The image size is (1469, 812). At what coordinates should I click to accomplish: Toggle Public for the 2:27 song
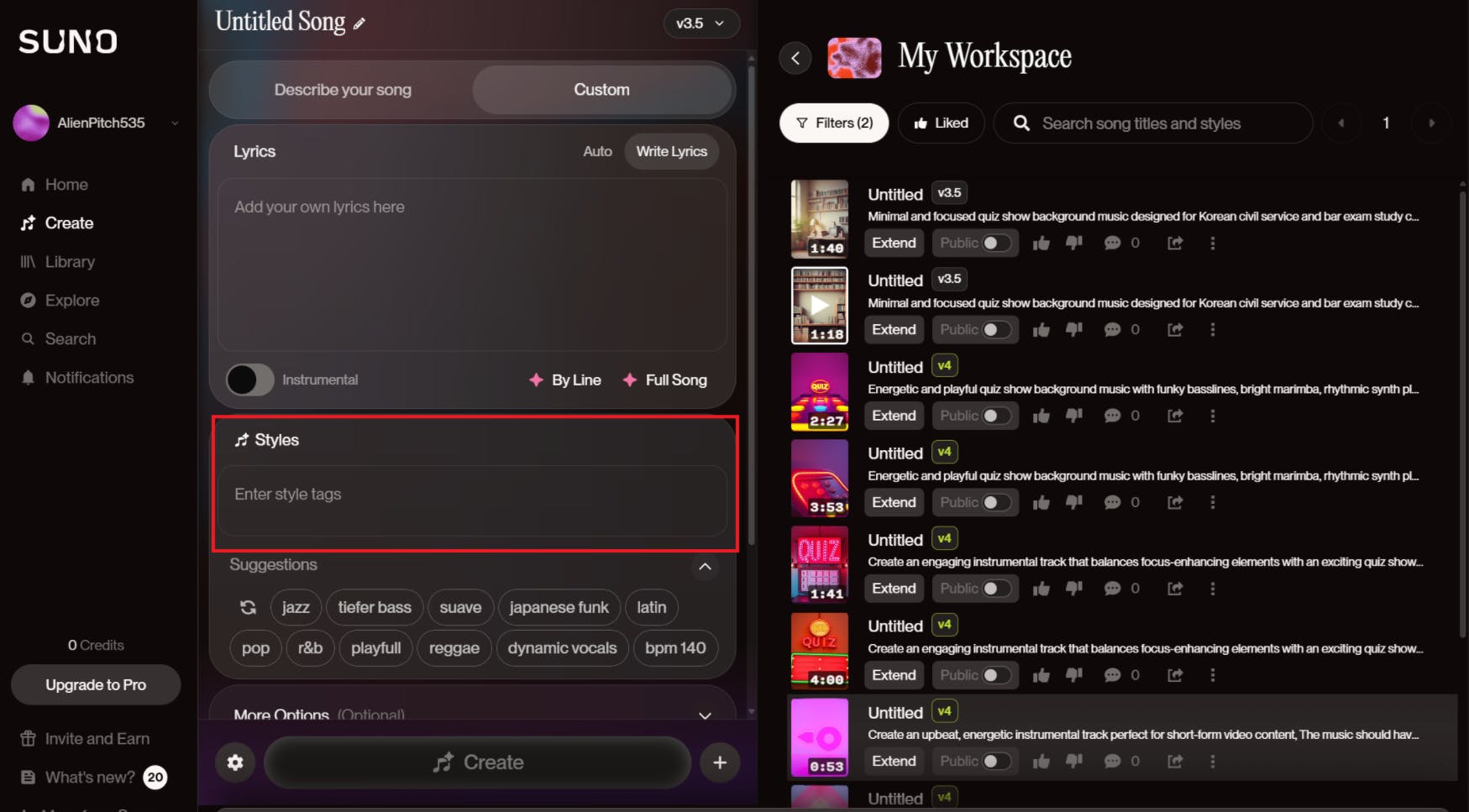[x=996, y=416]
